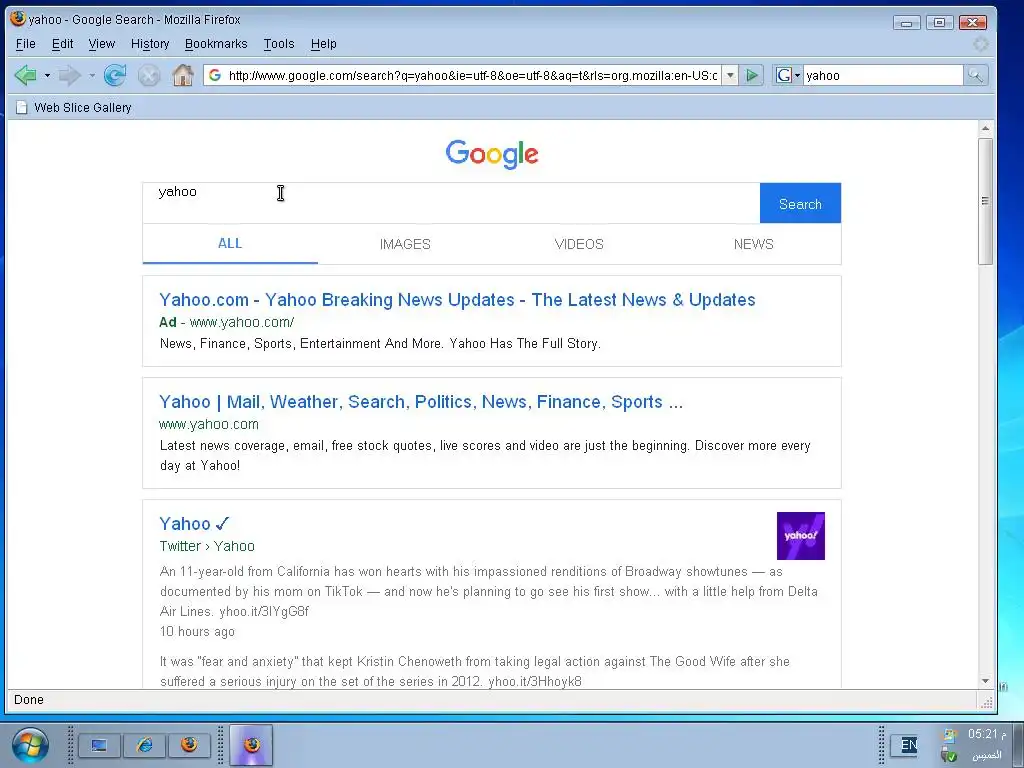The height and width of the screenshot is (768, 1024).
Task: Click the magnifier icon in the search bar
Action: [975, 75]
